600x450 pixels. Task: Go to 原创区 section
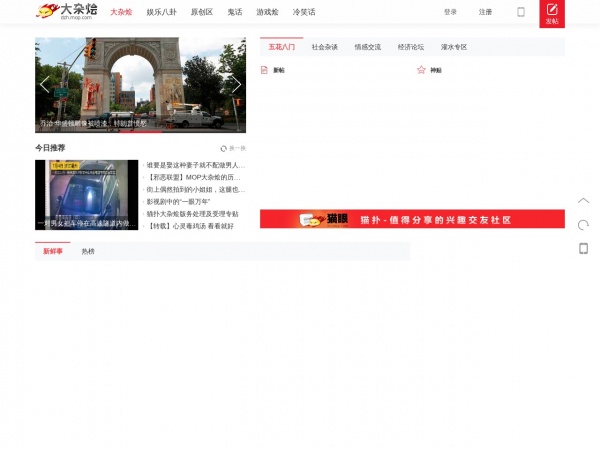click(x=202, y=12)
